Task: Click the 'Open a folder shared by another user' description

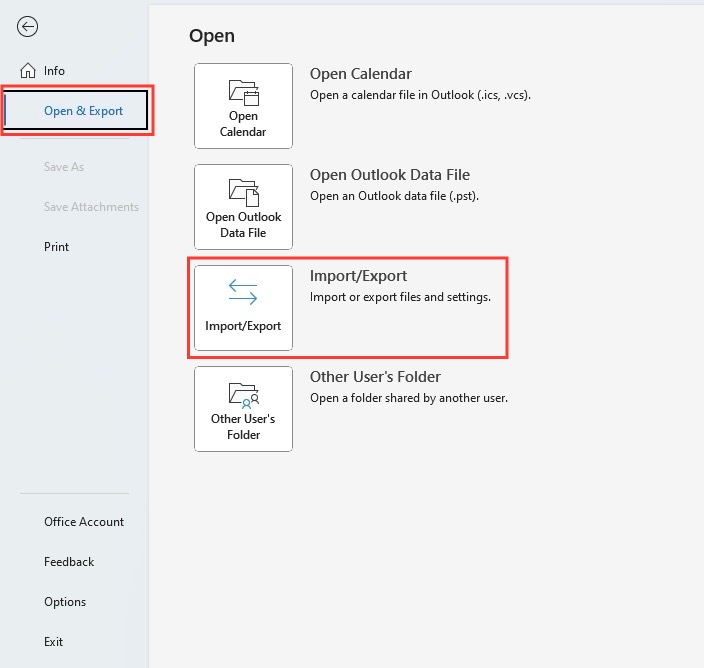Action: click(409, 398)
